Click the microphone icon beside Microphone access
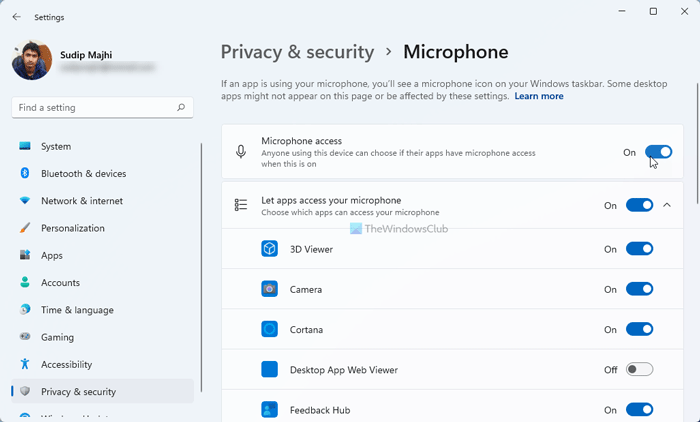Image resolution: width=700 pixels, height=422 pixels. click(x=240, y=152)
